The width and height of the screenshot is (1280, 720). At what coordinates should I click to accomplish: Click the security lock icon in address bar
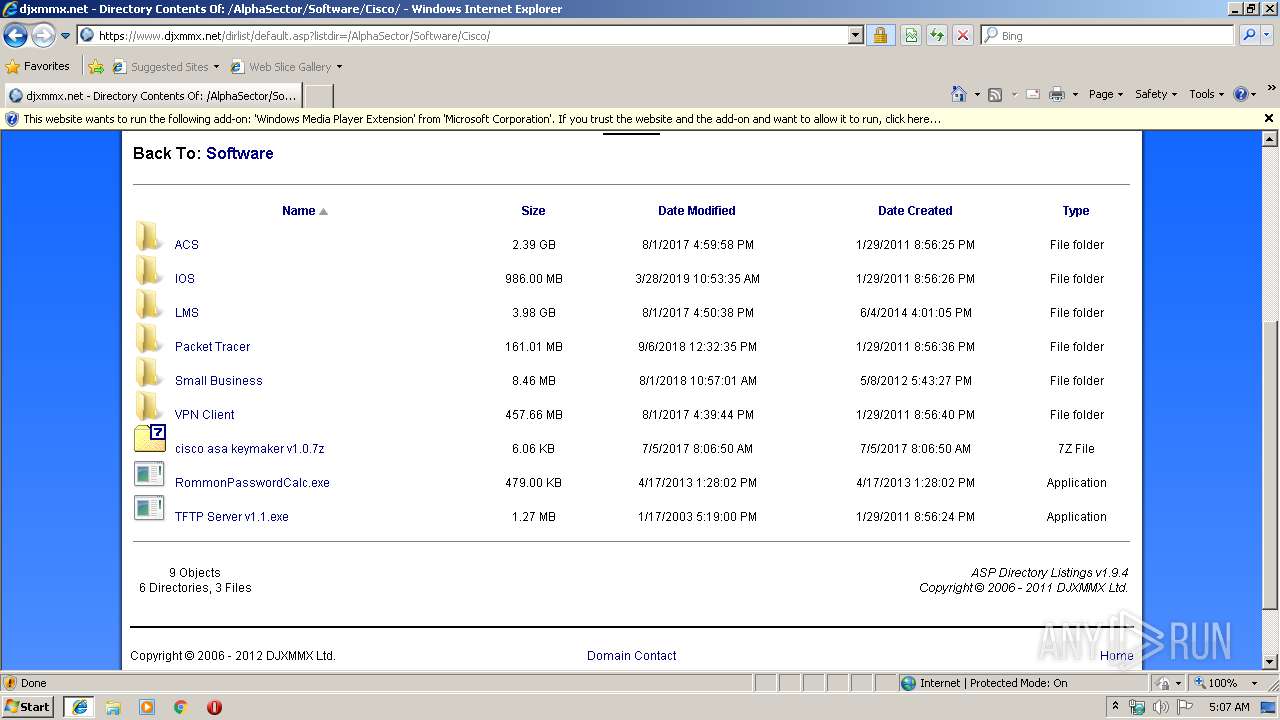[x=880, y=36]
